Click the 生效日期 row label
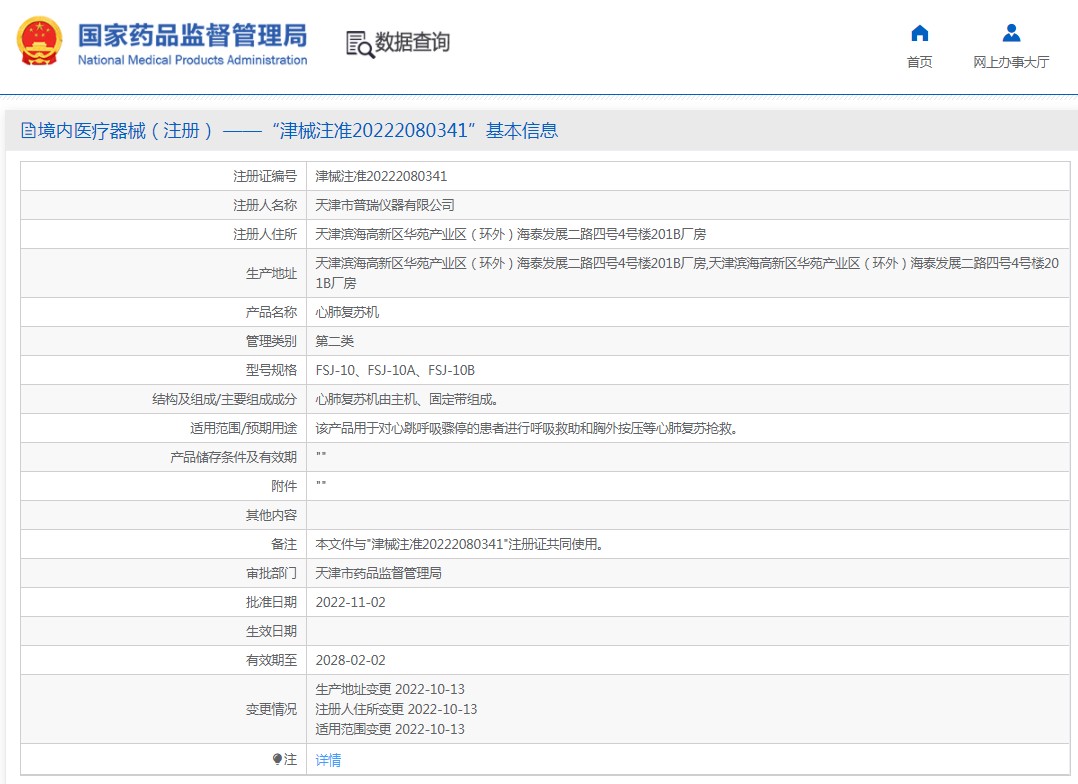Screen dimensions: 1078x784 click(271, 631)
